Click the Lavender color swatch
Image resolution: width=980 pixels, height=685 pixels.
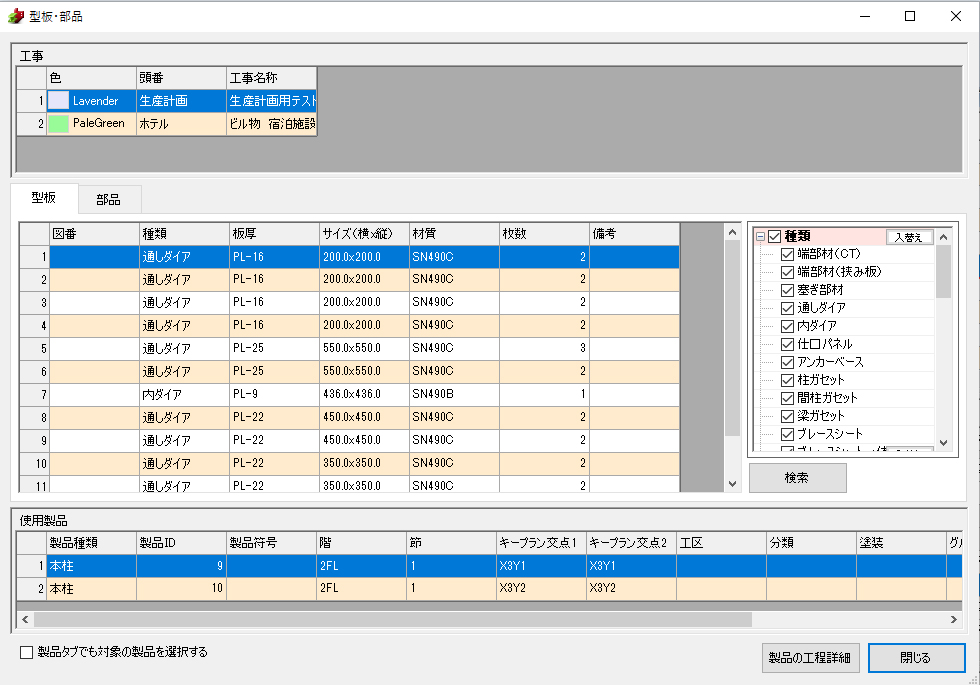[60, 101]
